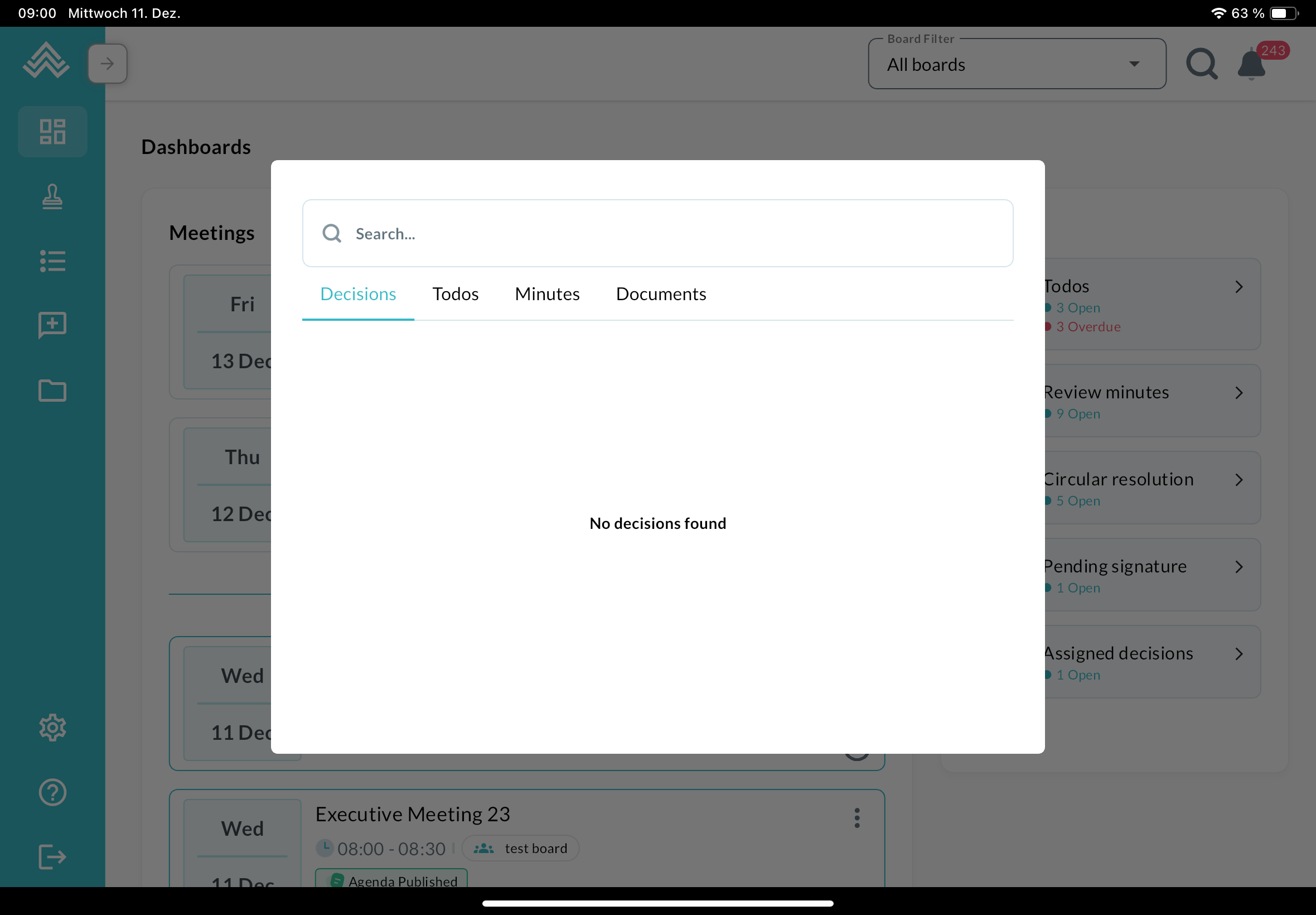Open the todo list icon in sidebar
This screenshot has width=1316, height=915.
click(52, 261)
